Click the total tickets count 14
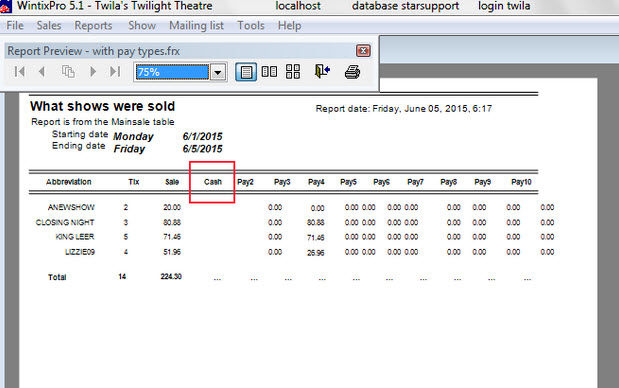Screen dimensions: 619x388 coord(122,277)
